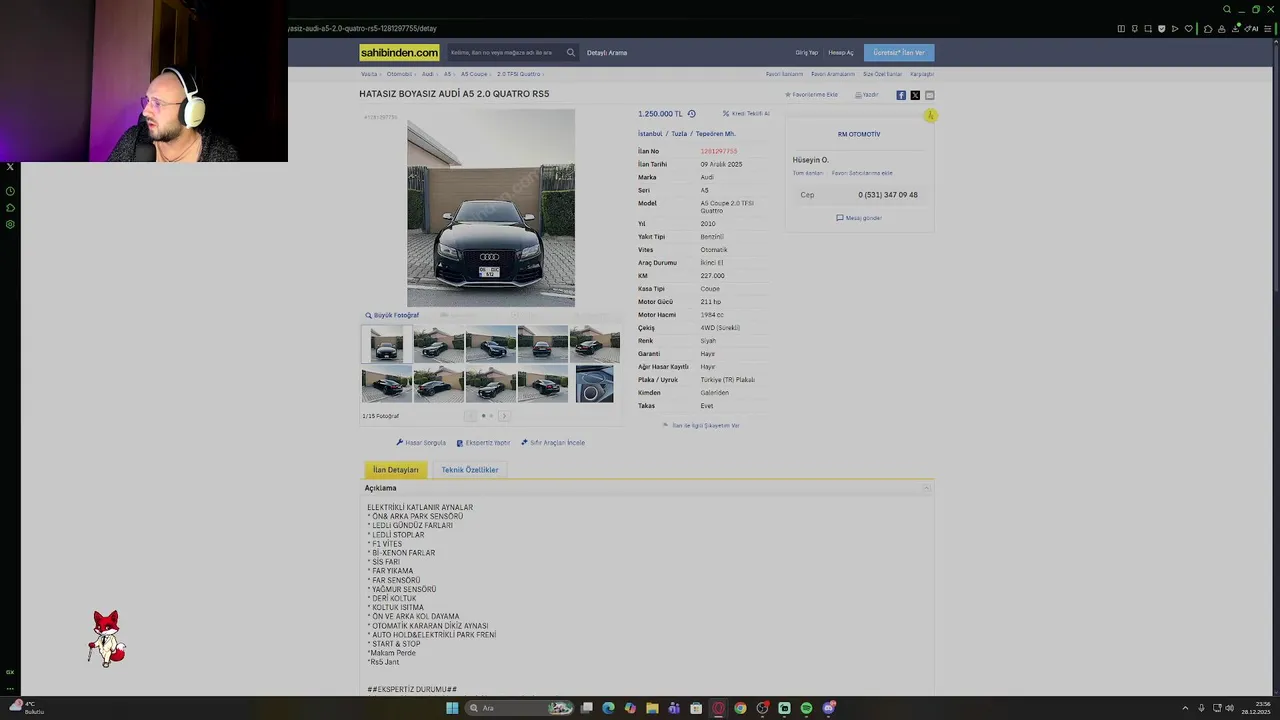The image size is (1280, 720).
Task: Select the first thumbnail of car front
Action: tap(387, 344)
